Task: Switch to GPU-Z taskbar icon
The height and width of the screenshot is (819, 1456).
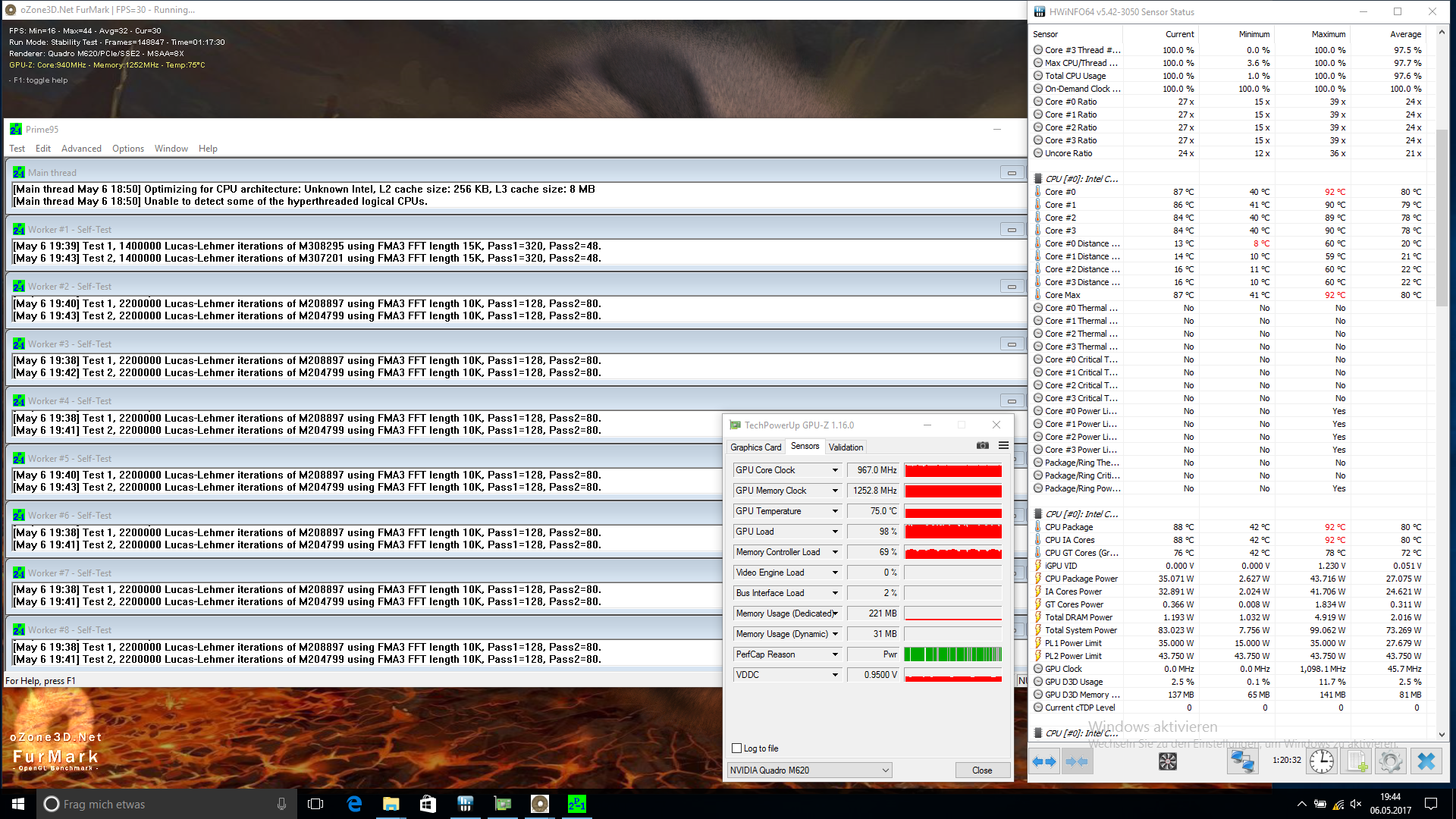Action: [x=502, y=804]
